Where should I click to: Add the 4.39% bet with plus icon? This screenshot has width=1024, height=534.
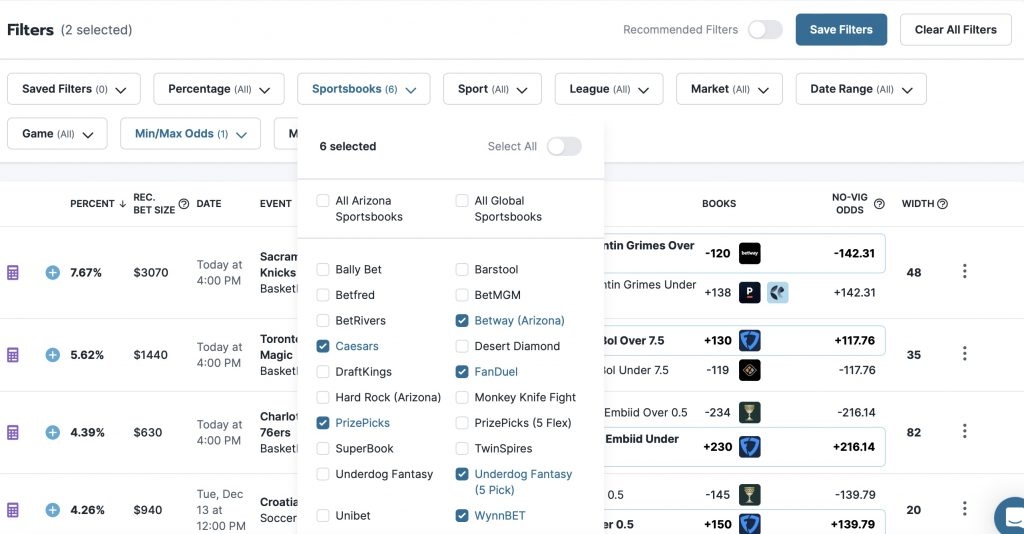point(53,432)
